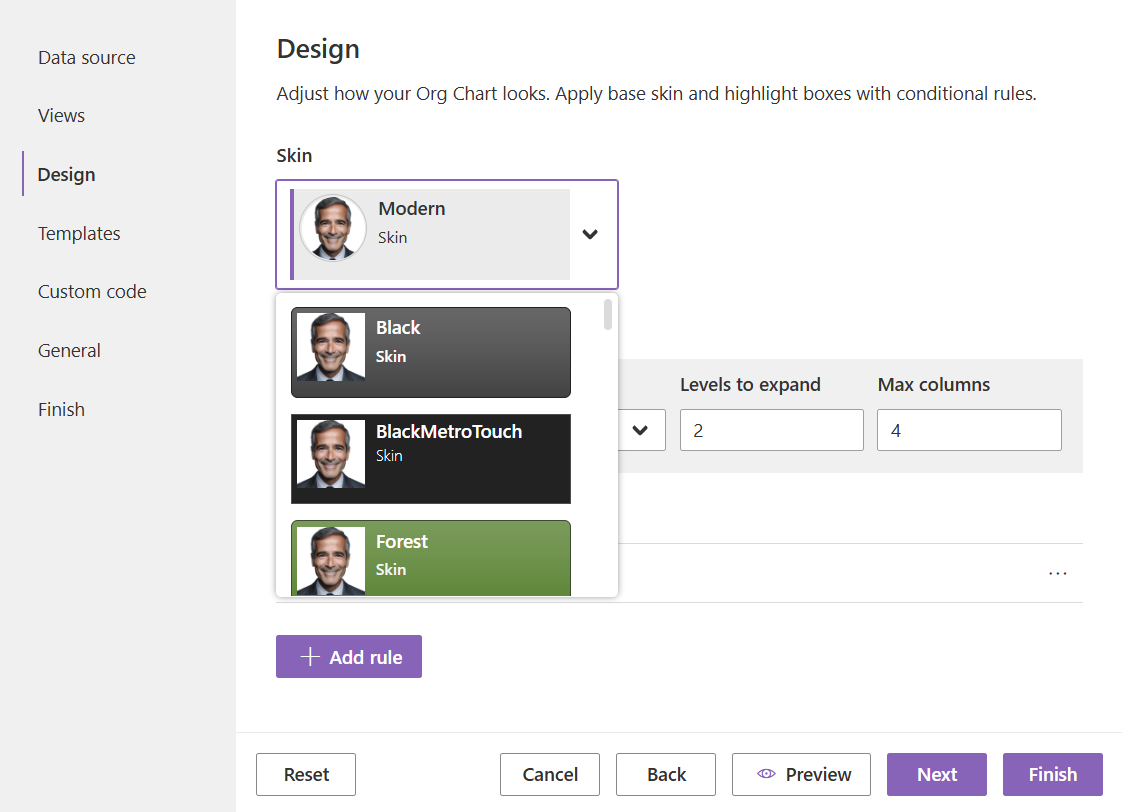Expand the Skin dropdown chevron
This screenshot has width=1122, height=812.
coord(590,235)
